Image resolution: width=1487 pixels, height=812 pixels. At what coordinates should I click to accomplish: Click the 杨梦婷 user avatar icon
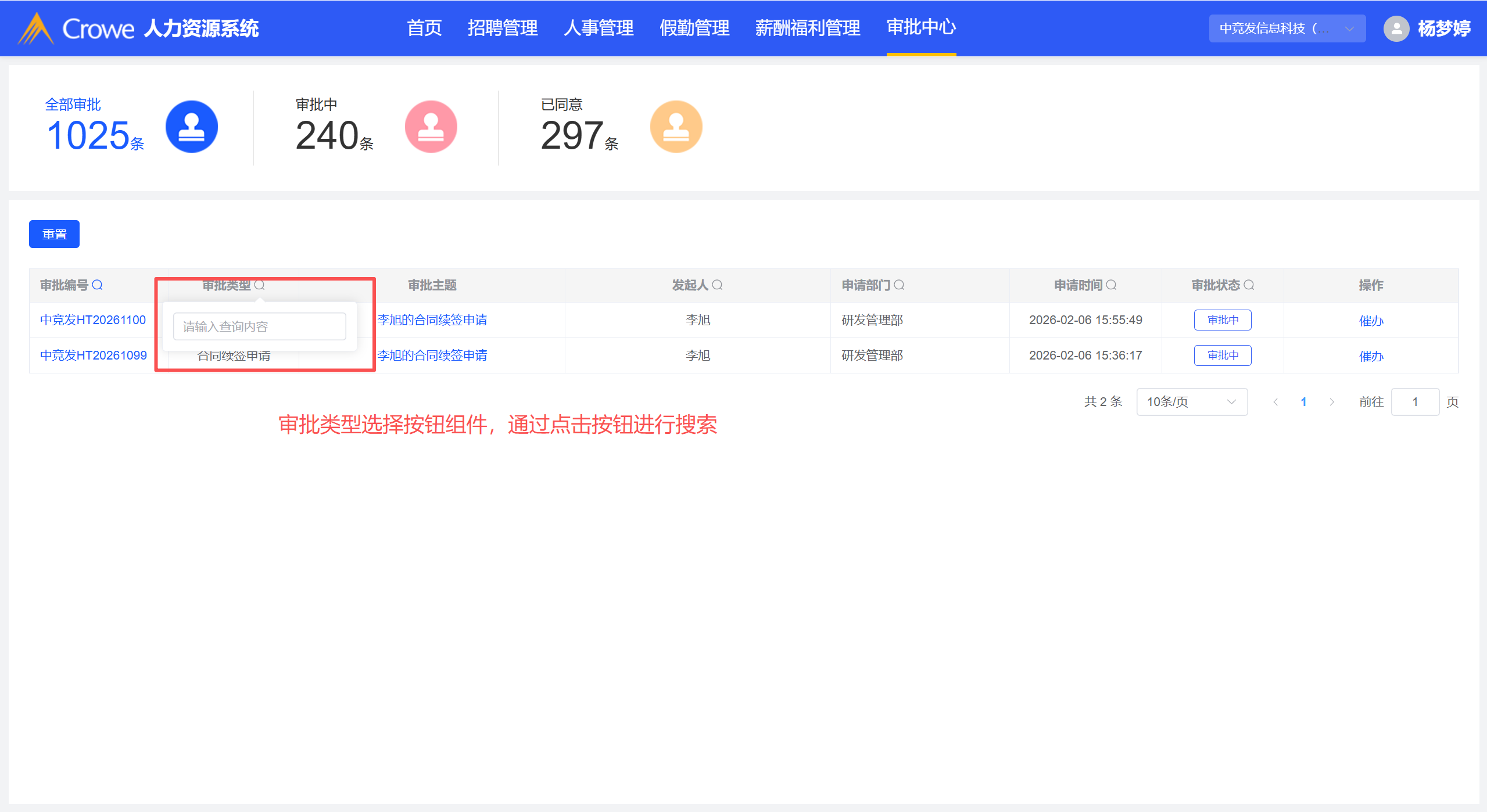1396,28
